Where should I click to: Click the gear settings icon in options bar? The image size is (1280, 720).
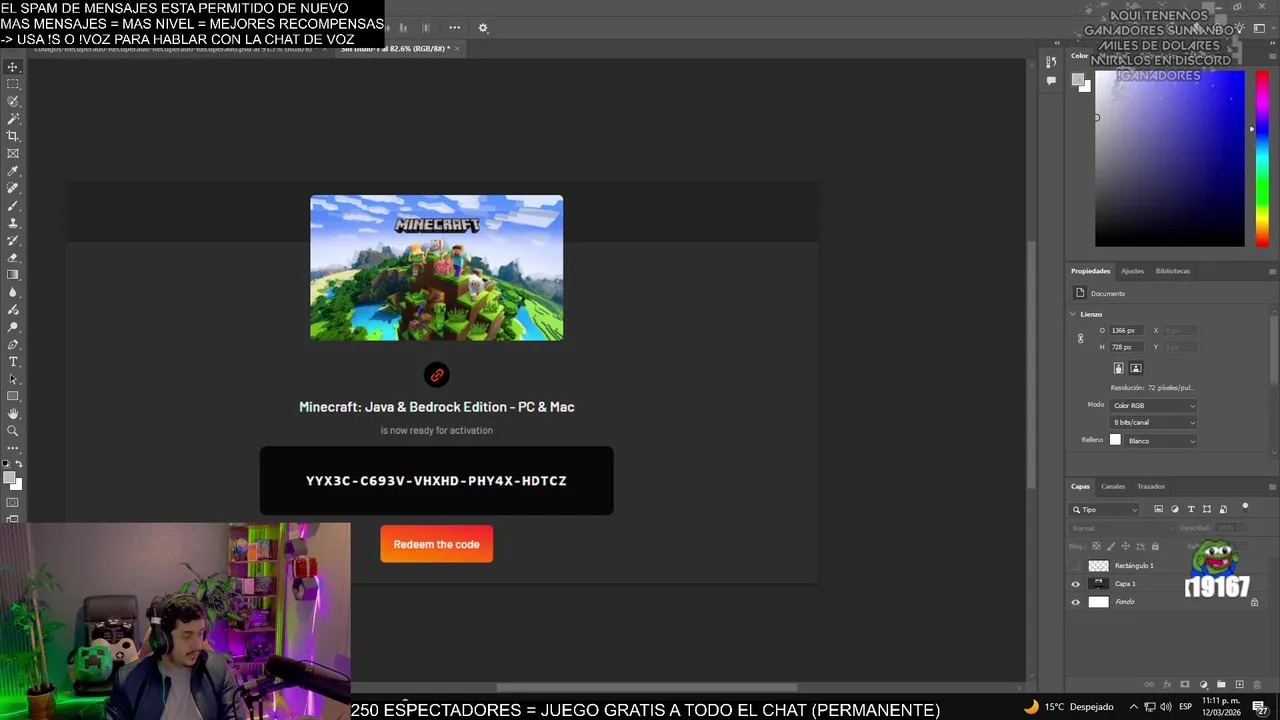point(483,28)
